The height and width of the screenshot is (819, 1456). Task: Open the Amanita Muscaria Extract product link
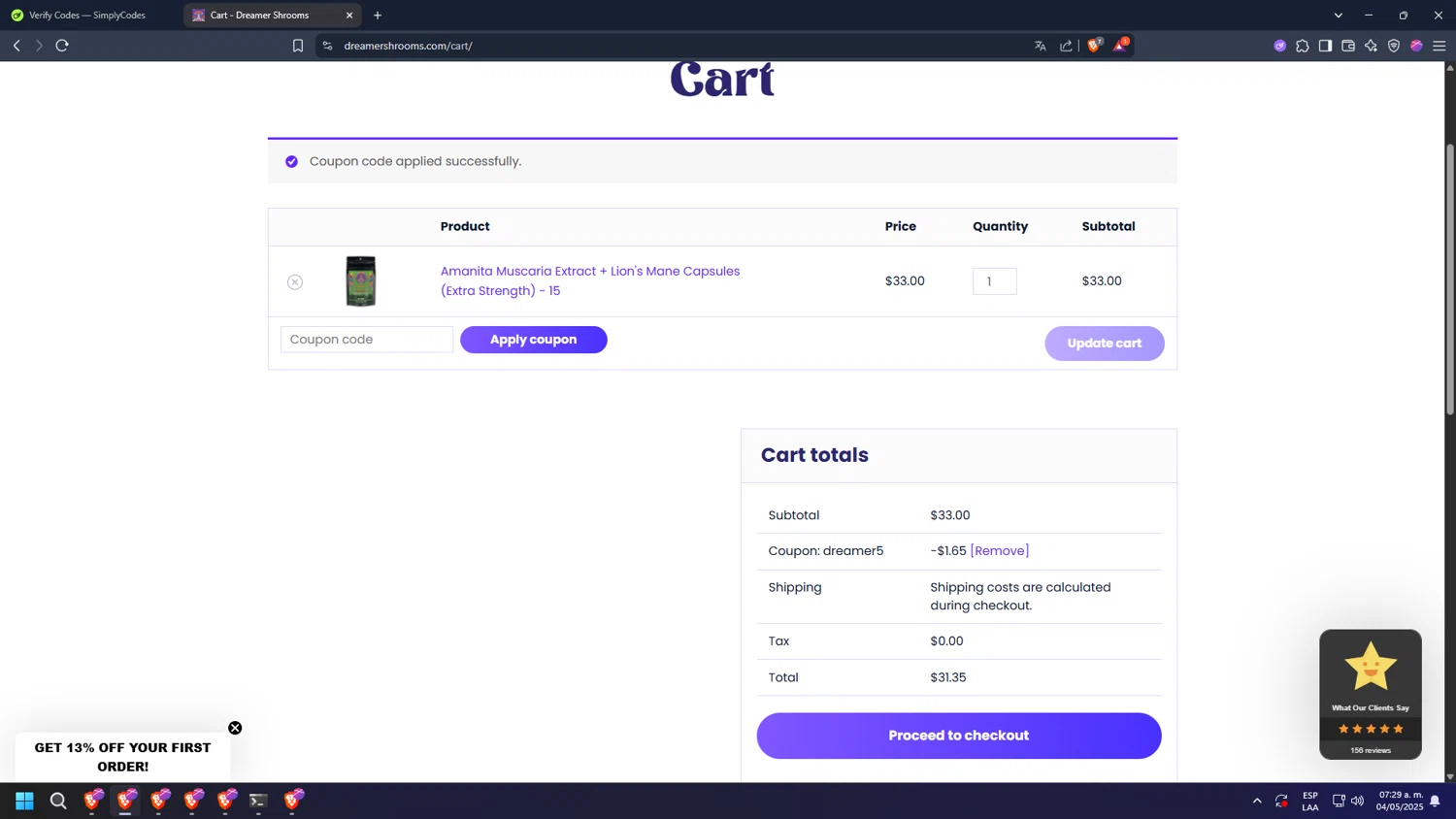pos(590,280)
